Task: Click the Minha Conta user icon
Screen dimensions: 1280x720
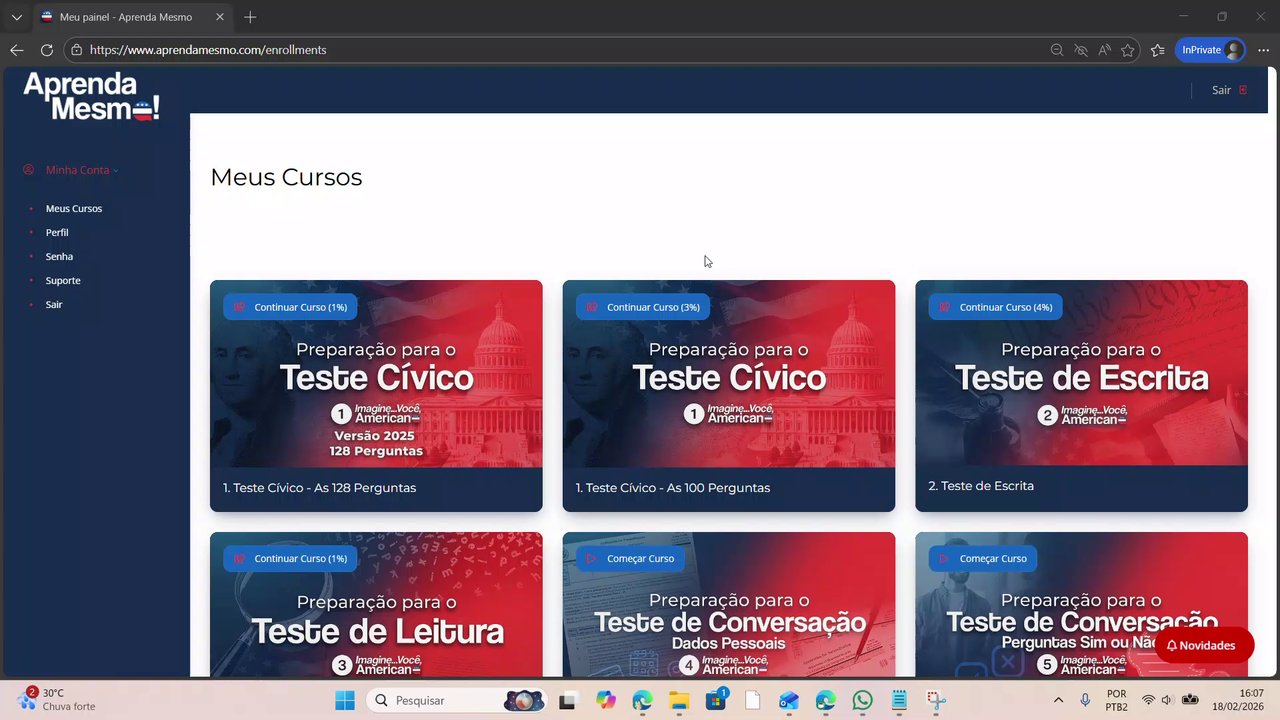Action: (28, 170)
